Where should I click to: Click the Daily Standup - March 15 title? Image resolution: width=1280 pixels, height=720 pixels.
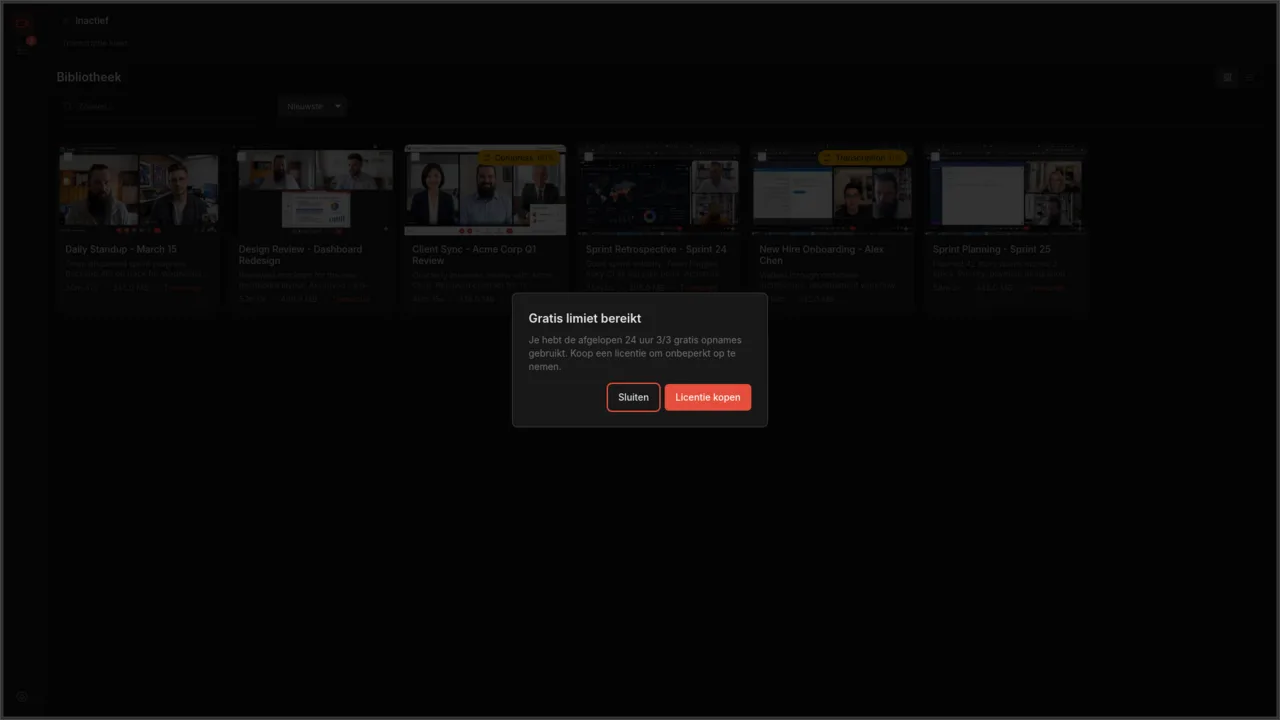[121, 249]
